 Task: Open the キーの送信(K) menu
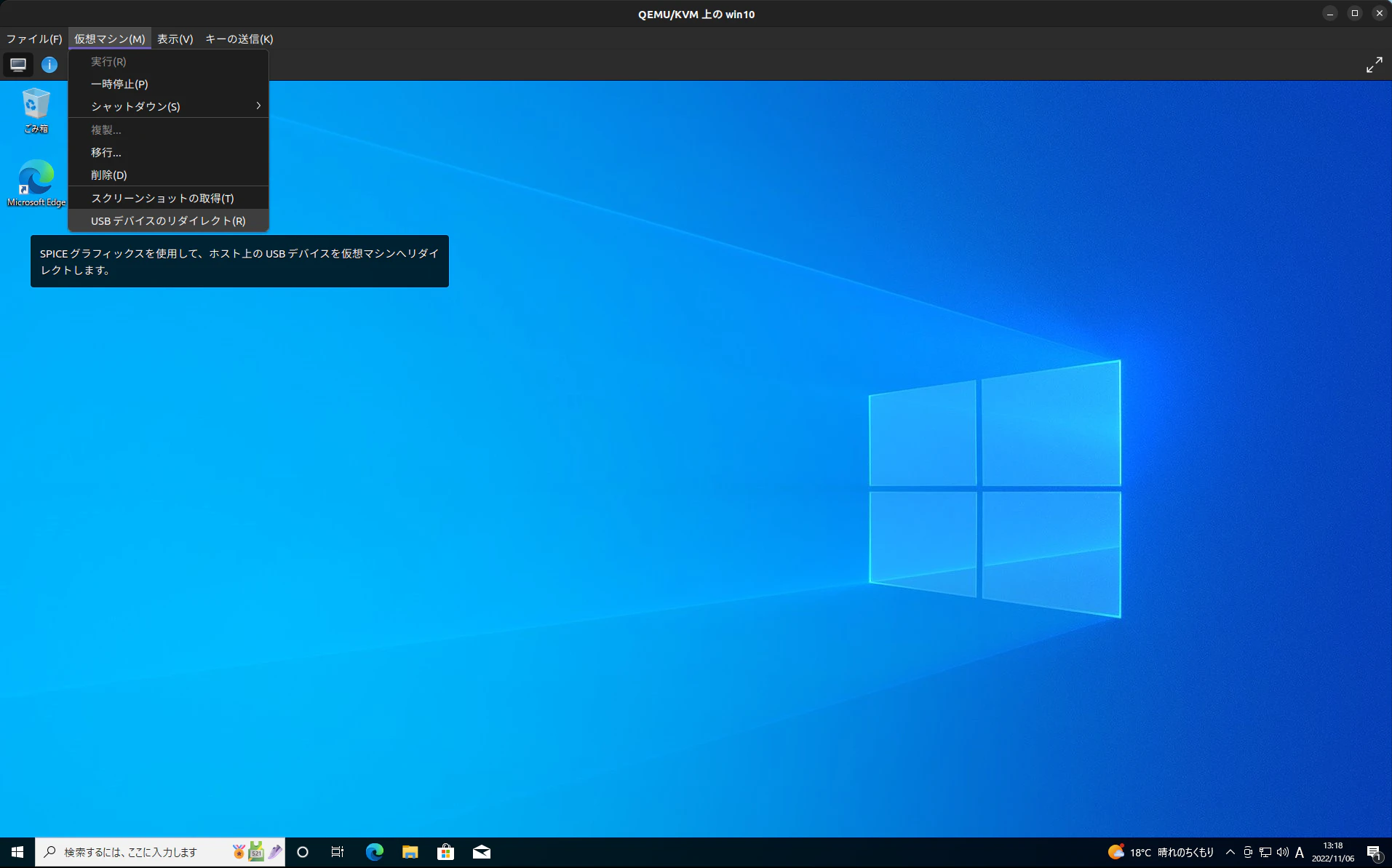click(239, 39)
